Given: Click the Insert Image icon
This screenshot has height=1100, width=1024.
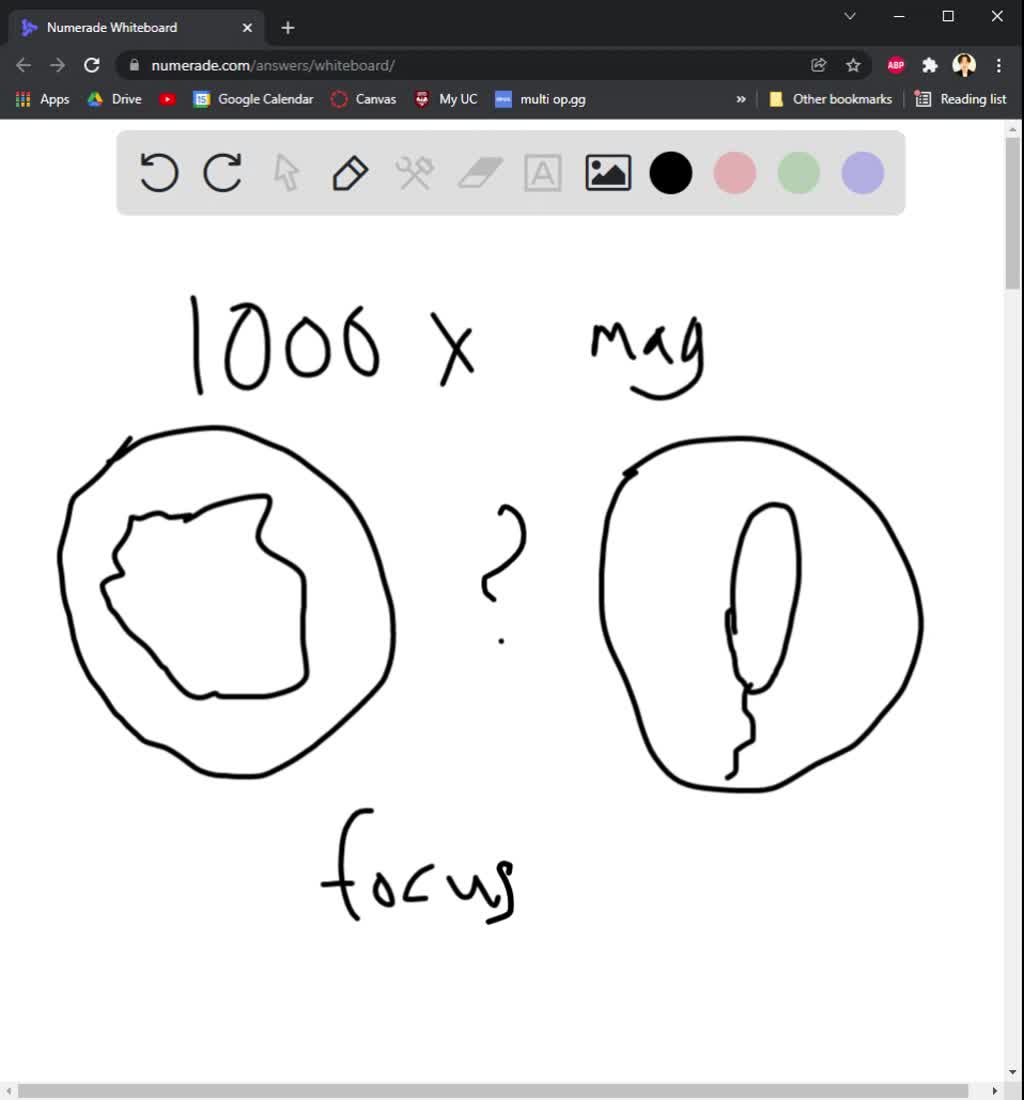Looking at the screenshot, I should coord(607,172).
